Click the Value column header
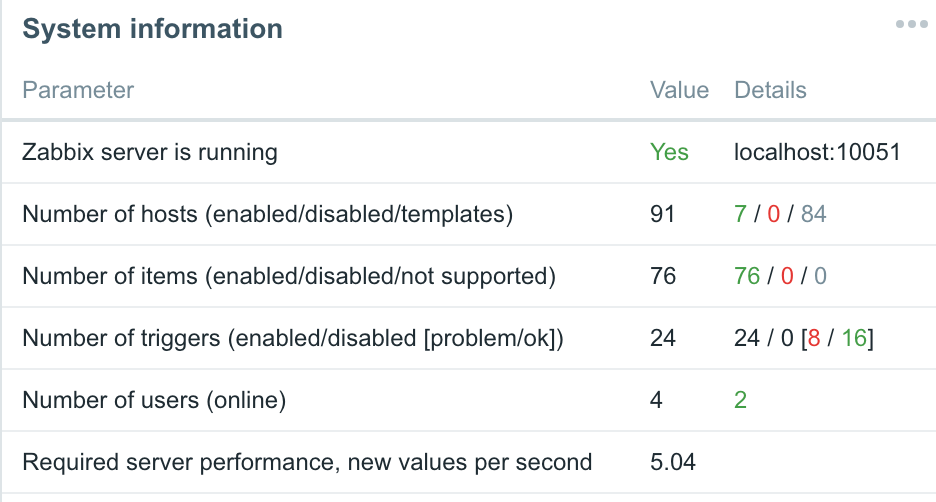 (679, 90)
